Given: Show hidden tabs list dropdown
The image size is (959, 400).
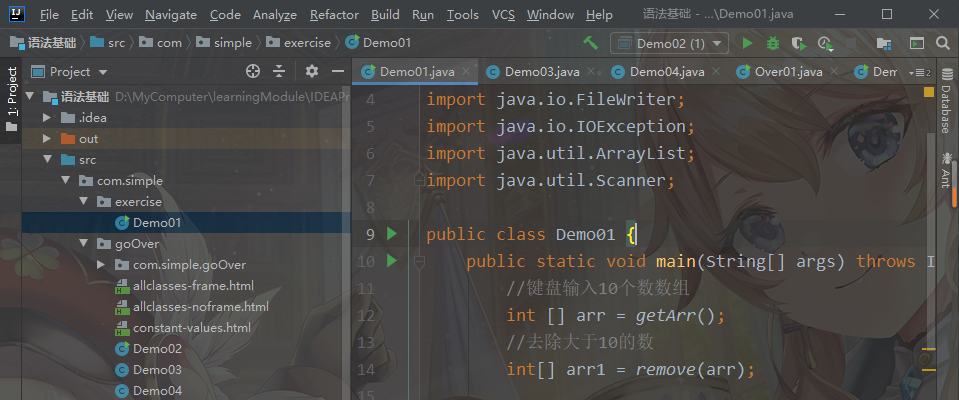Looking at the screenshot, I should pos(920,73).
